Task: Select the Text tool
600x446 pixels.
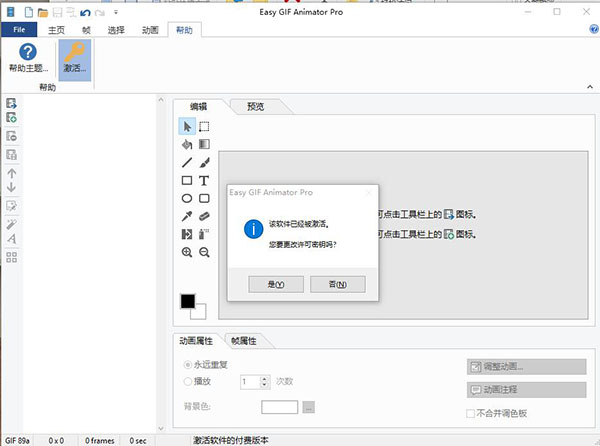Action: tap(204, 180)
